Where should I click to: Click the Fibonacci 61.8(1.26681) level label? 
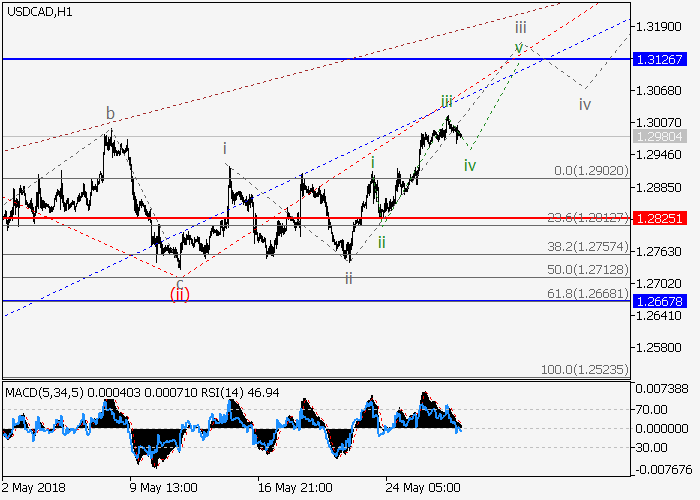588,294
